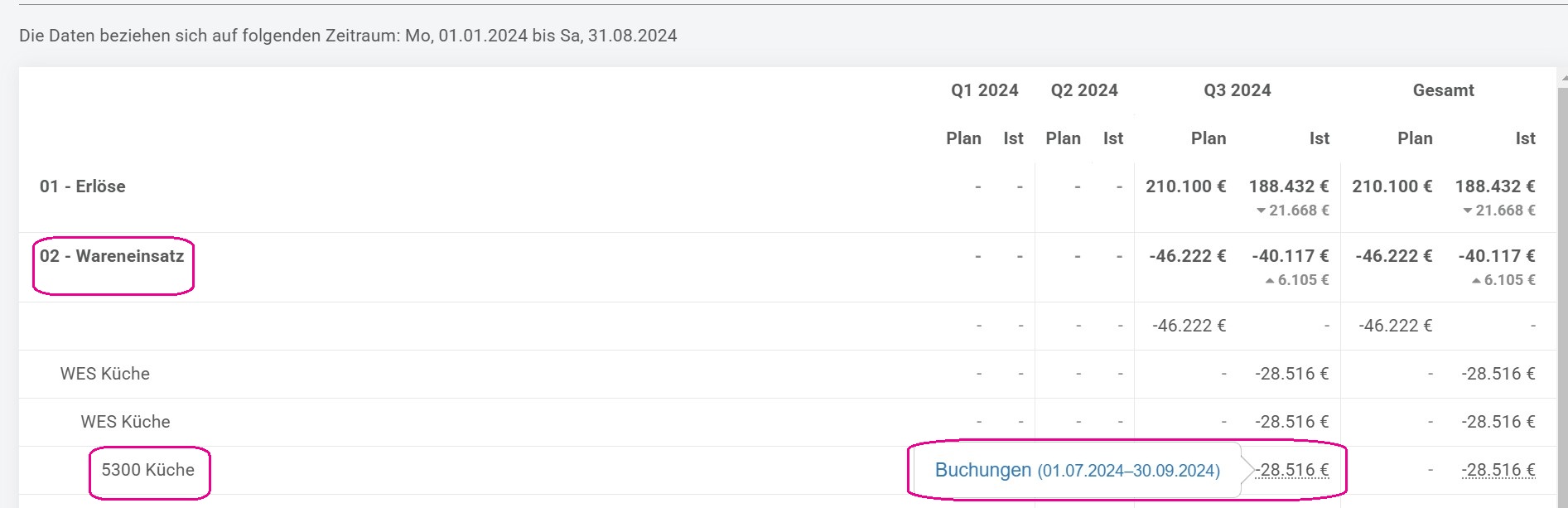This screenshot has height=508, width=1568.
Task: Click the 01 - Erlöse row label
Action: (x=83, y=186)
